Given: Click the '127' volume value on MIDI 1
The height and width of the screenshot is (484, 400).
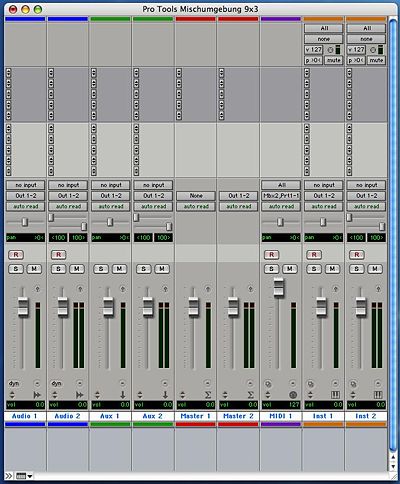Looking at the screenshot, I should [x=294, y=405].
